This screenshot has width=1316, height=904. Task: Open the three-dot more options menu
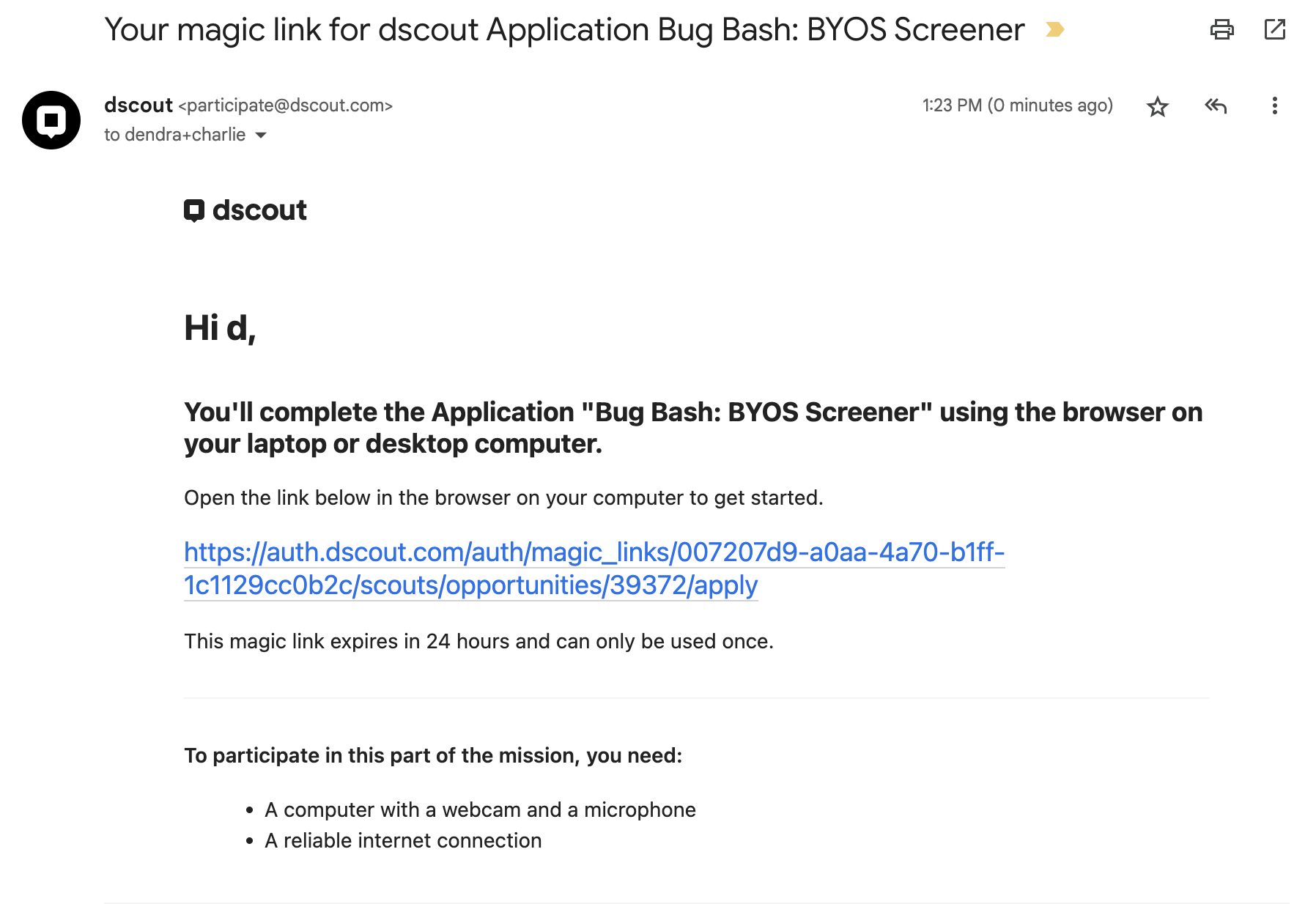point(1274,106)
